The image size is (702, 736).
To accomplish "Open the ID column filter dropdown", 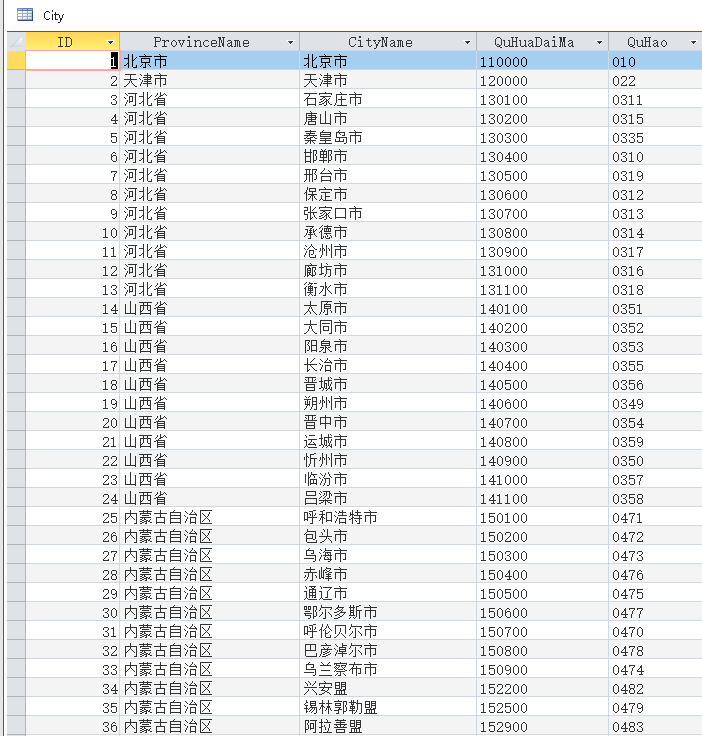I will pyautogui.click(x=110, y=42).
